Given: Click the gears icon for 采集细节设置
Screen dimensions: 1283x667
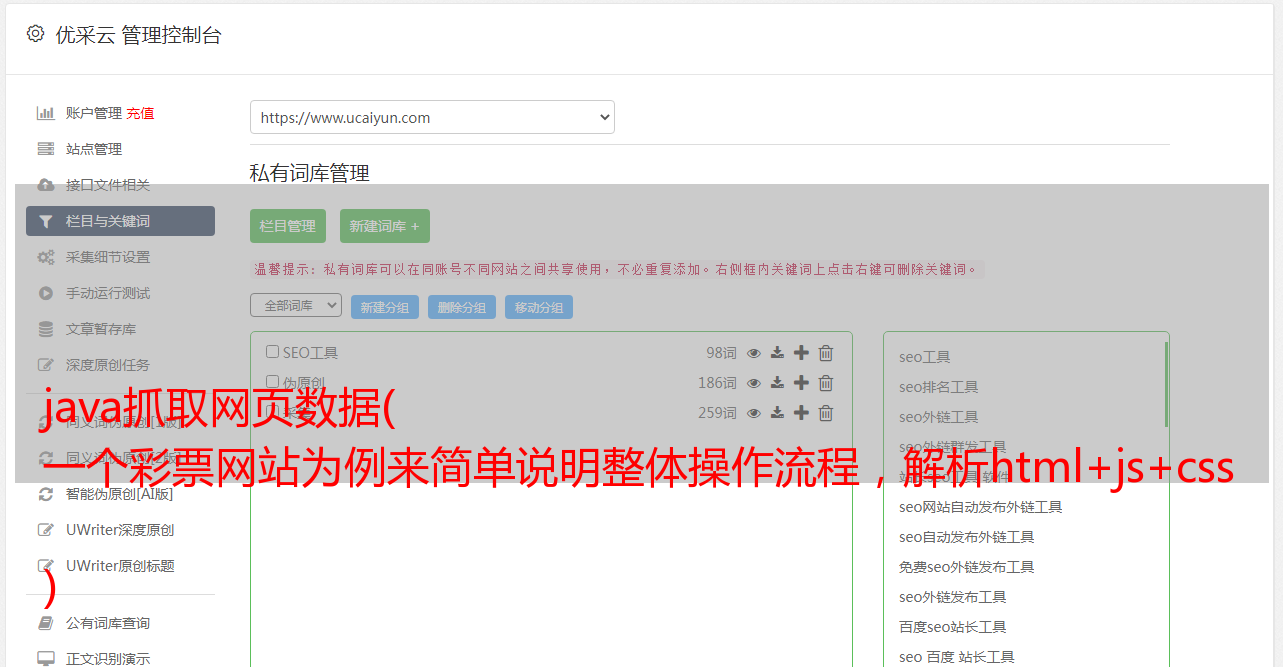Looking at the screenshot, I should [x=46, y=257].
